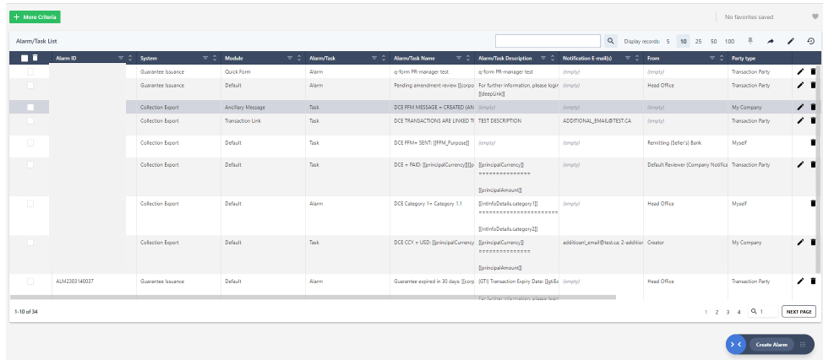This screenshot has width=833, height=362.
Task: Check the DCE + PAID row checkbox
Action: click(x=30, y=165)
